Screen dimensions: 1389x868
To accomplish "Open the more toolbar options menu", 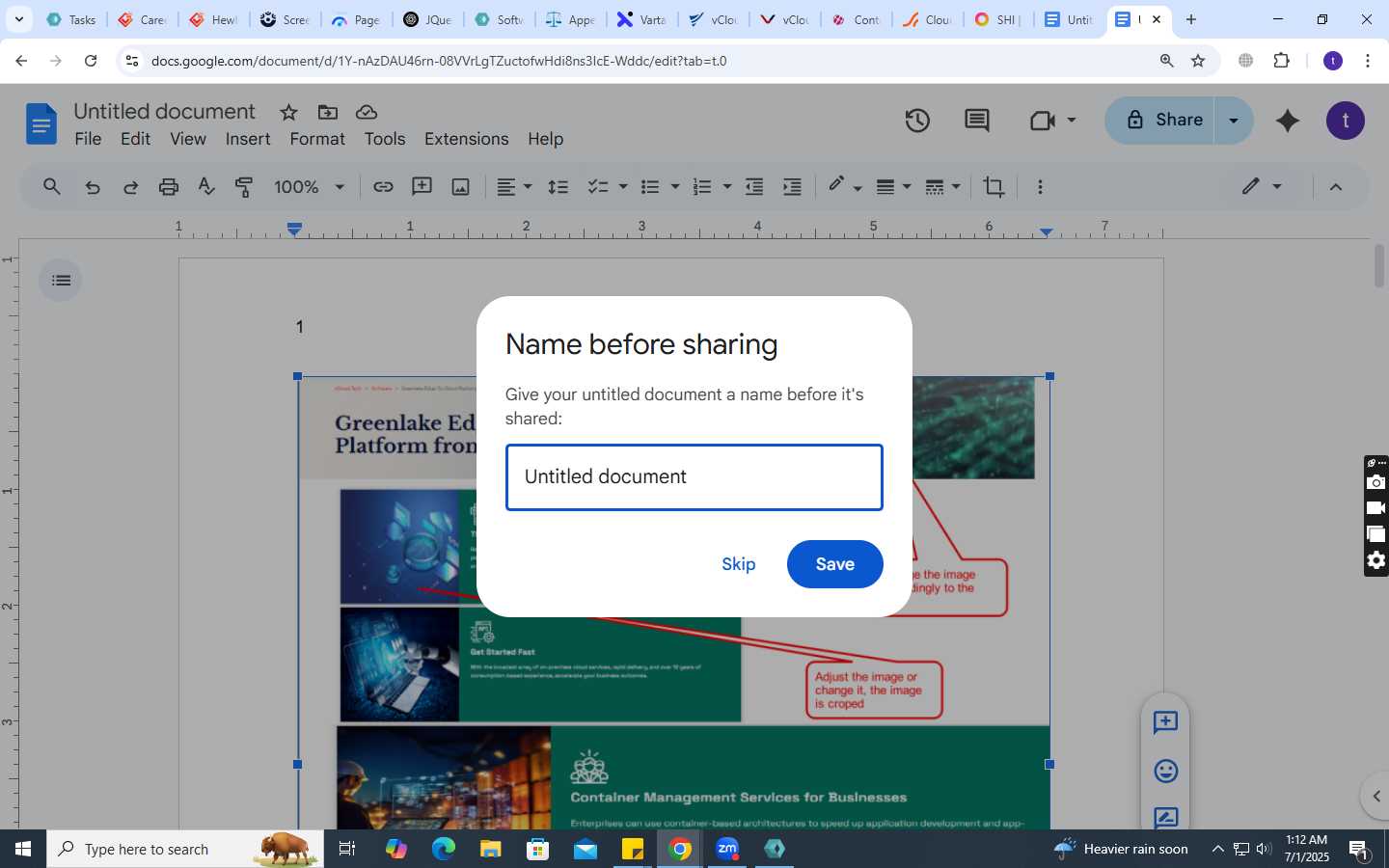I will click(1040, 187).
